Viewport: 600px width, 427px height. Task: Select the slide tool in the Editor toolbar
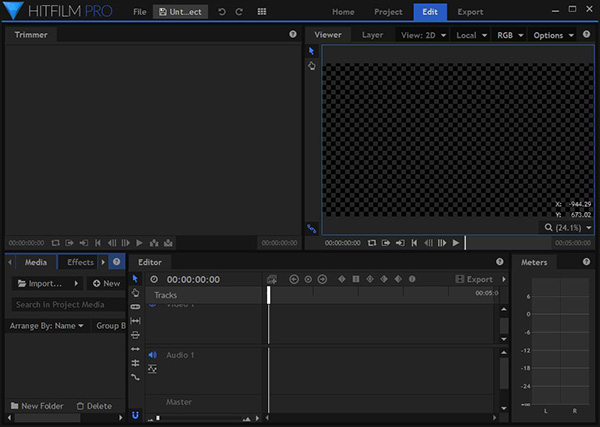pyautogui.click(x=135, y=335)
